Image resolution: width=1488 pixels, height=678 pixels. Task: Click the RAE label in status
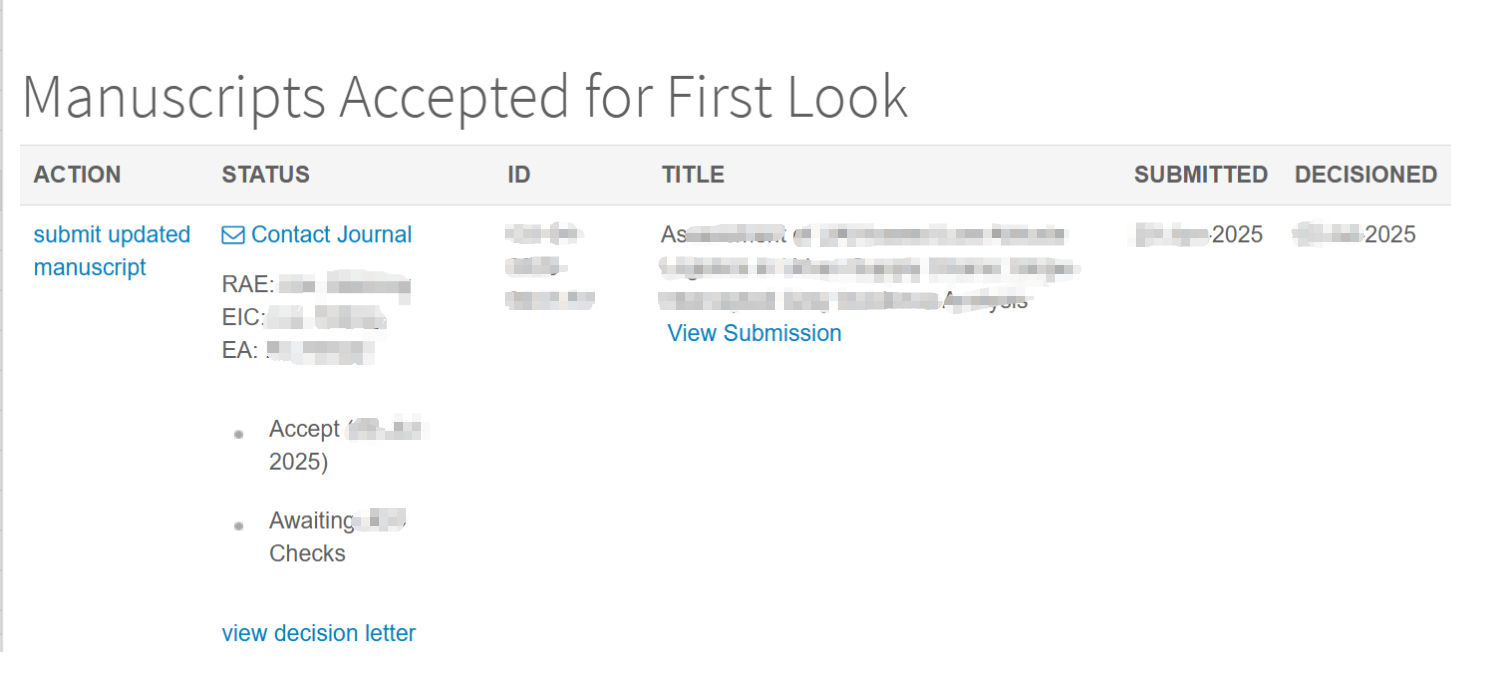tap(247, 285)
